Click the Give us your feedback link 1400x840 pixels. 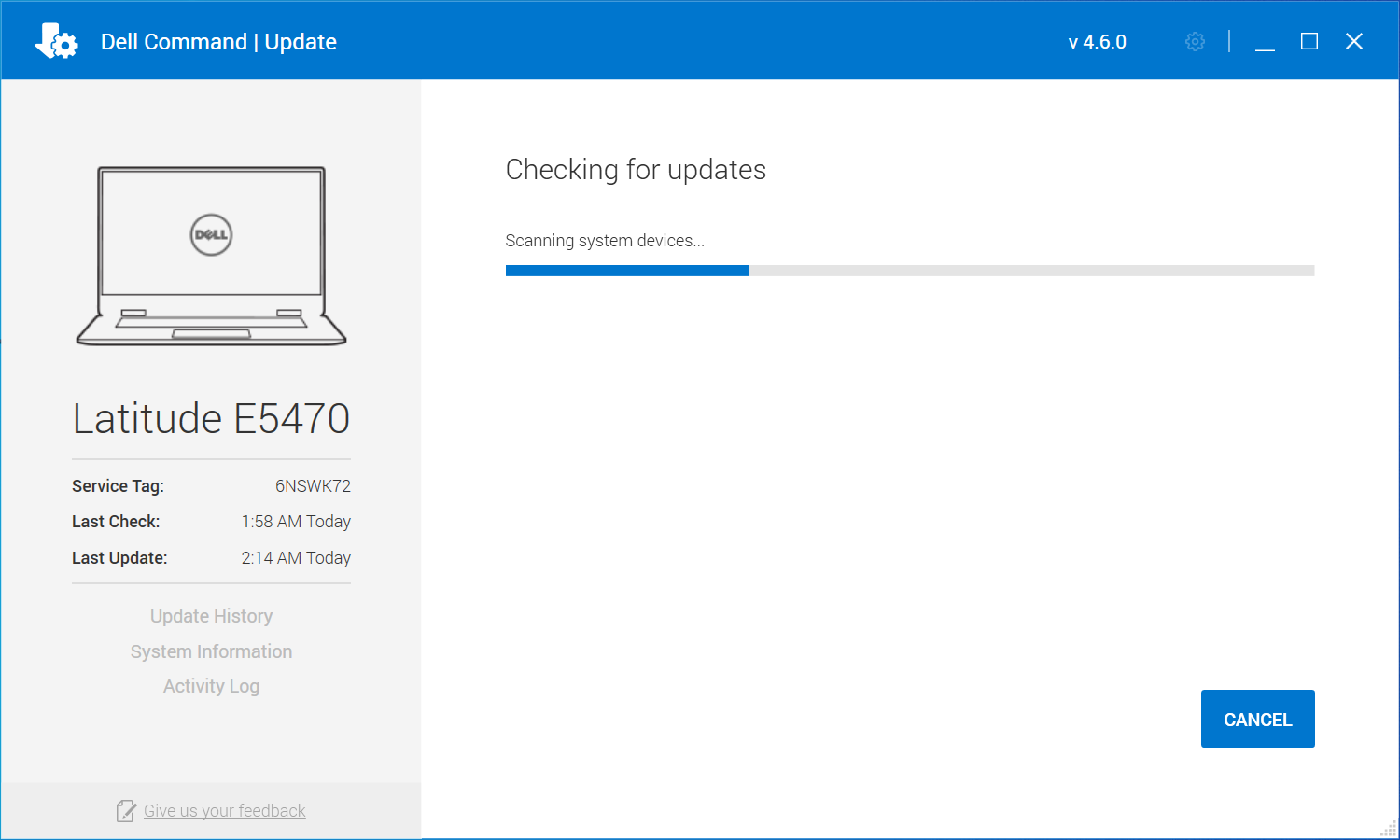(225, 811)
